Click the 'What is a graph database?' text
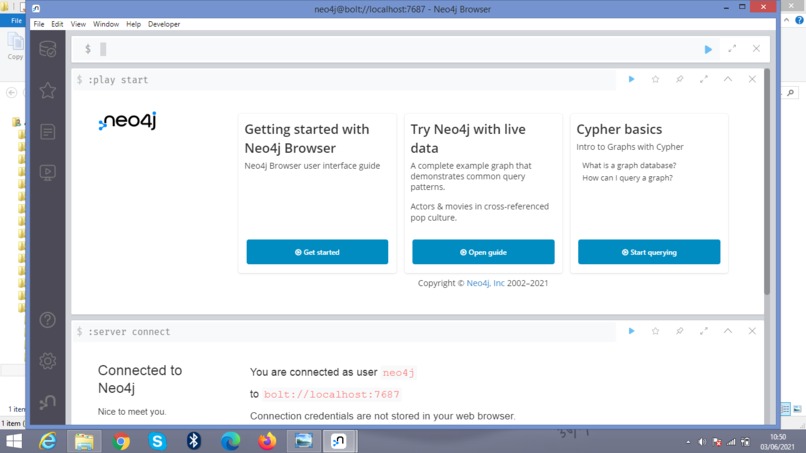 tap(629, 165)
